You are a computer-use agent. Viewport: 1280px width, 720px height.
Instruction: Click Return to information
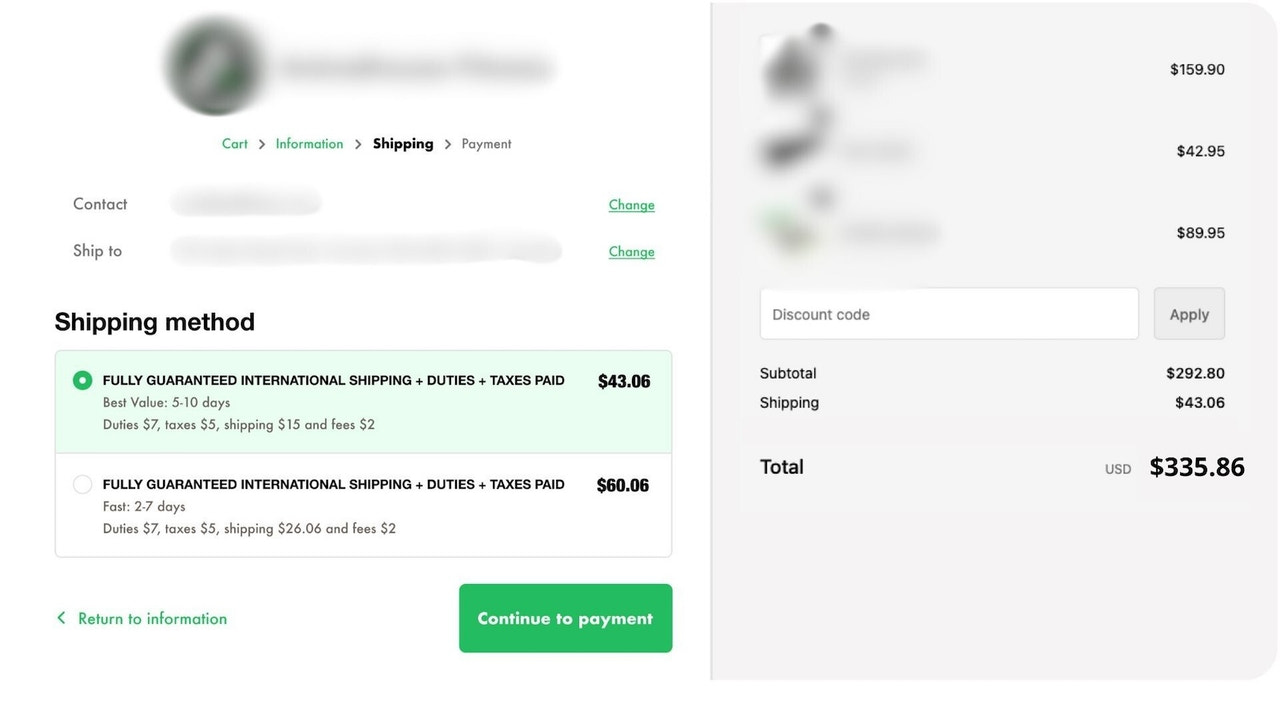coord(152,618)
